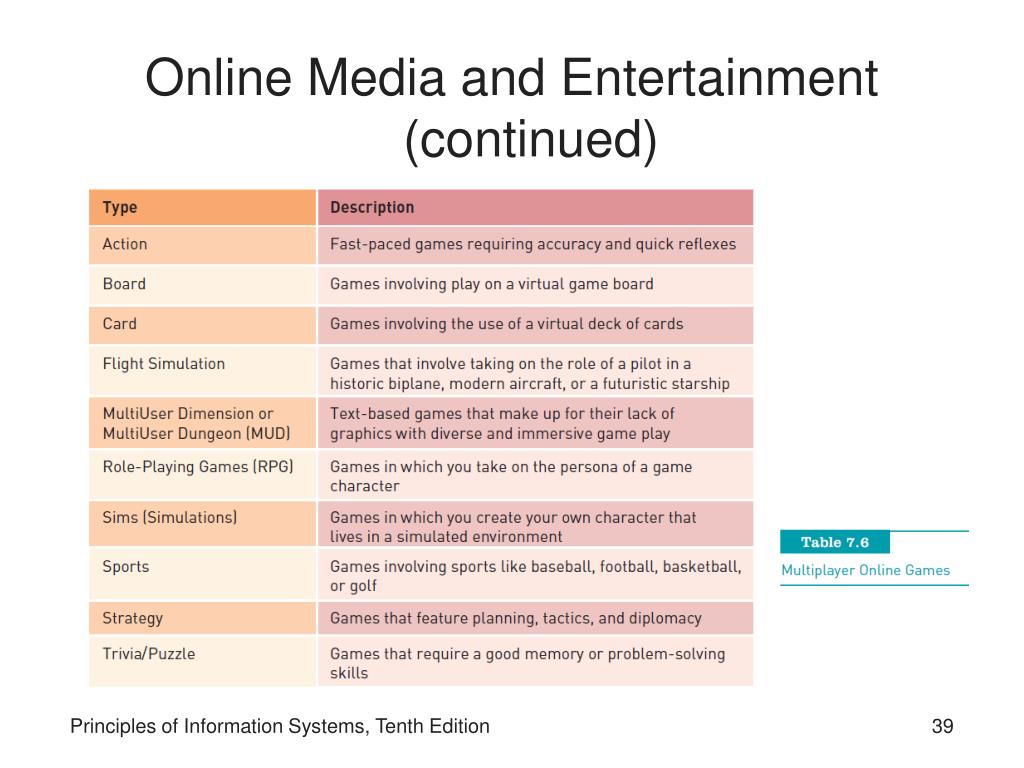
Task: Click 'create your own character' description
Action: 536,524
